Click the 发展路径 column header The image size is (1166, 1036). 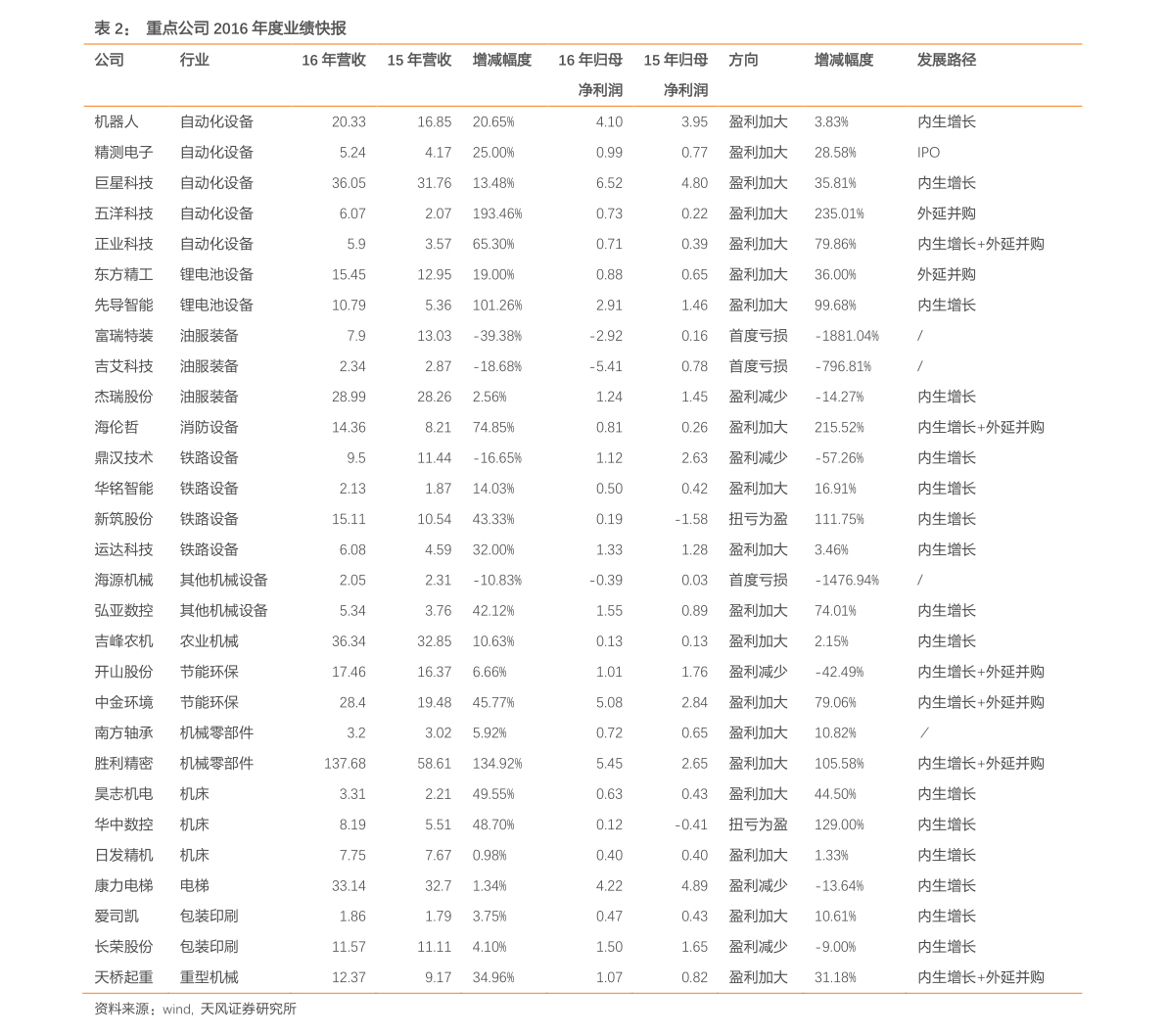pyautogui.click(x=947, y=61)
